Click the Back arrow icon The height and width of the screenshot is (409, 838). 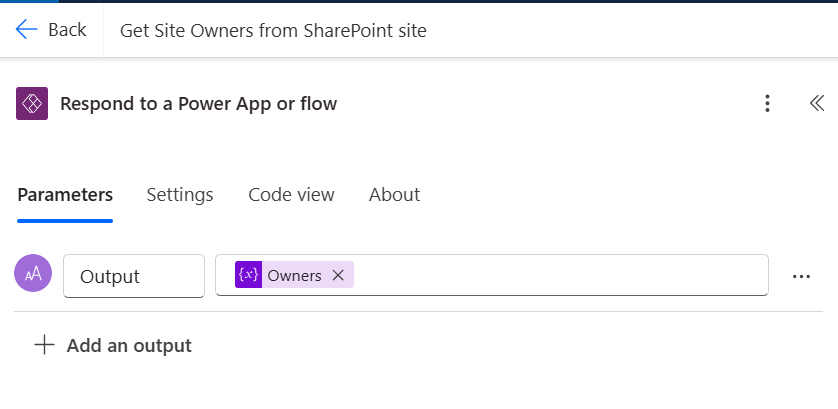[x=26, y=30]
